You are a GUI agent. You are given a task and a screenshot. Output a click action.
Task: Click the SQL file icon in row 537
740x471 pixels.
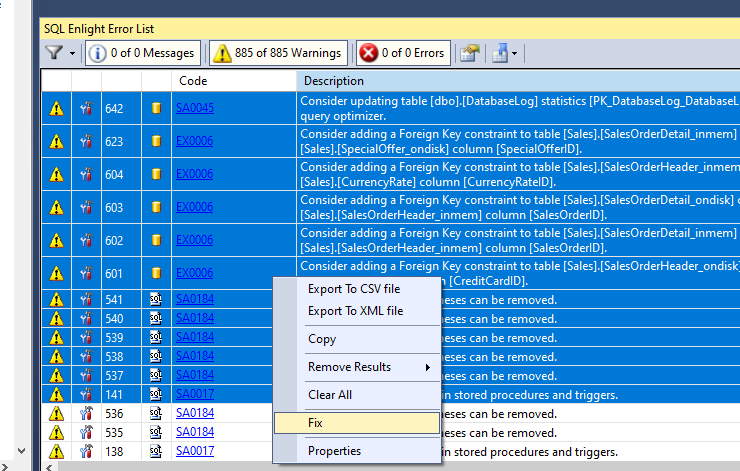(x=156, y=375)
